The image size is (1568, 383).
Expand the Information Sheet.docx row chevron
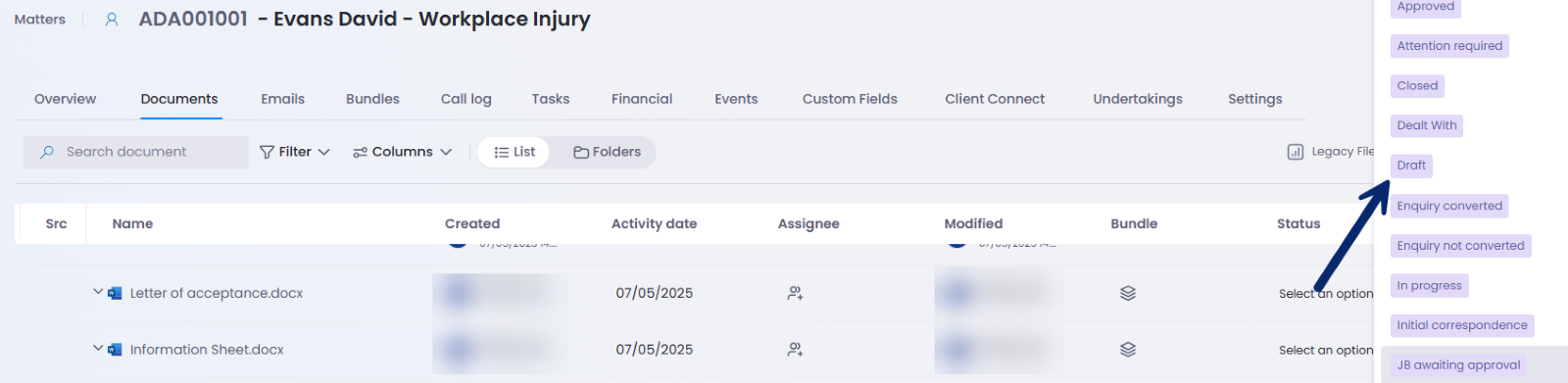pyautogui.click(x=98, y=349)
